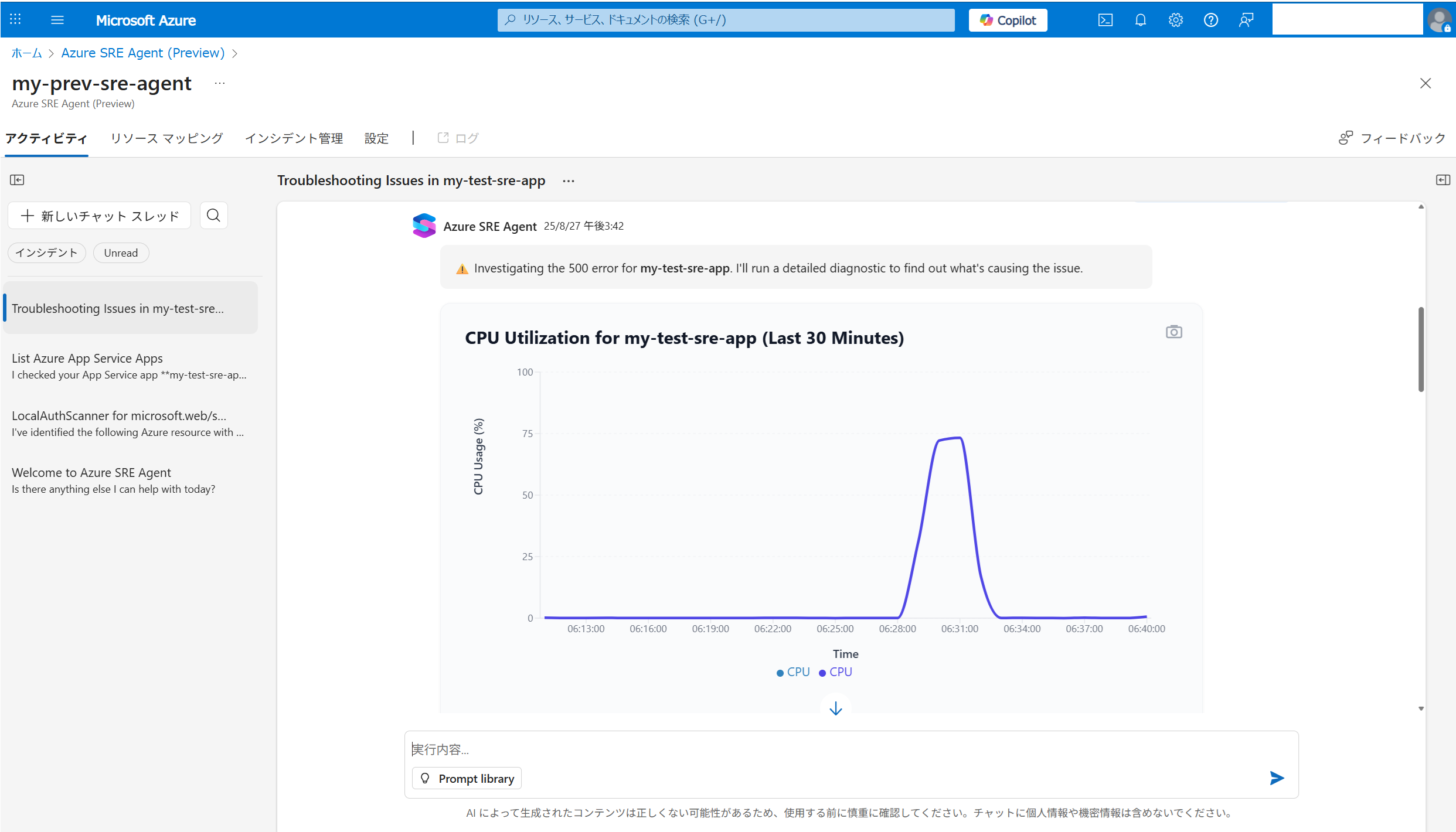Open help question mark icon
1456x832 pixels.
1210,20
